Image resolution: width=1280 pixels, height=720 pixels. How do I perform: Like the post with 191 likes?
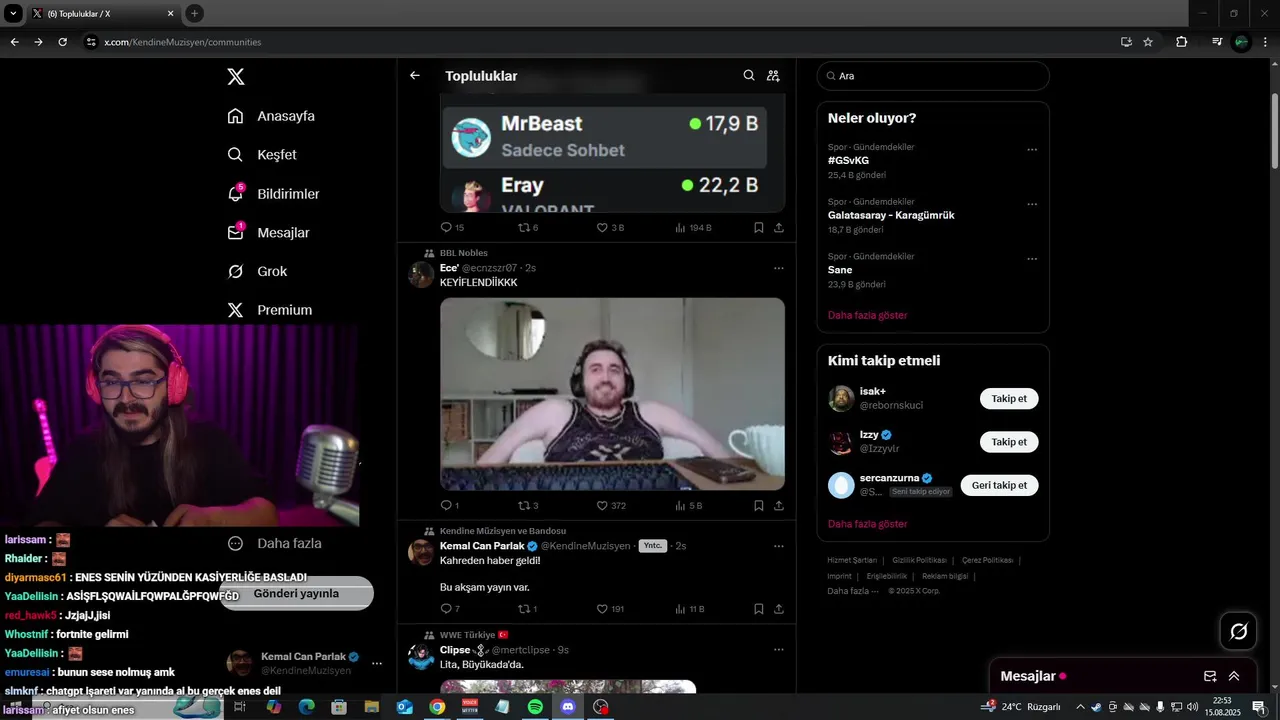[610, 609]
